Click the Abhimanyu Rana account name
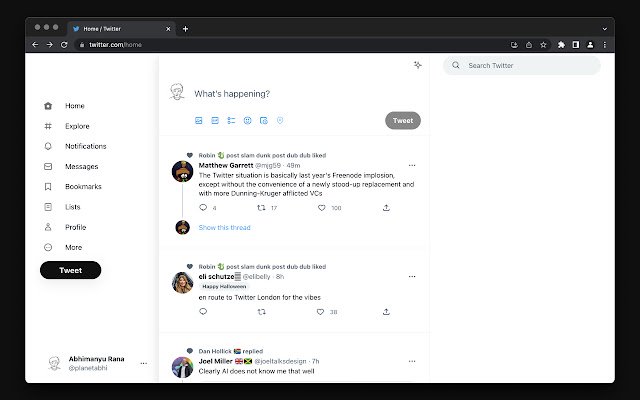 pyautogui.click(x=96, y=359)
